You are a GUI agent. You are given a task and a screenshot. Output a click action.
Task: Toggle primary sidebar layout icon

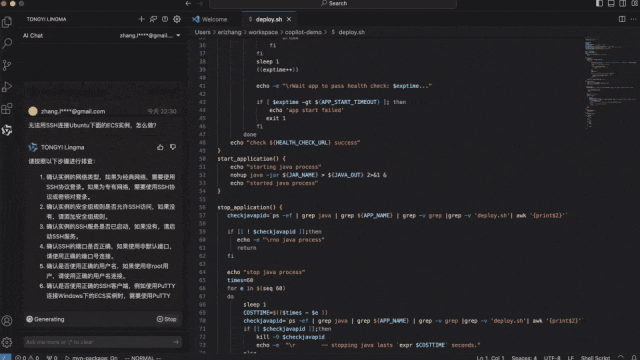pos(599,3)
